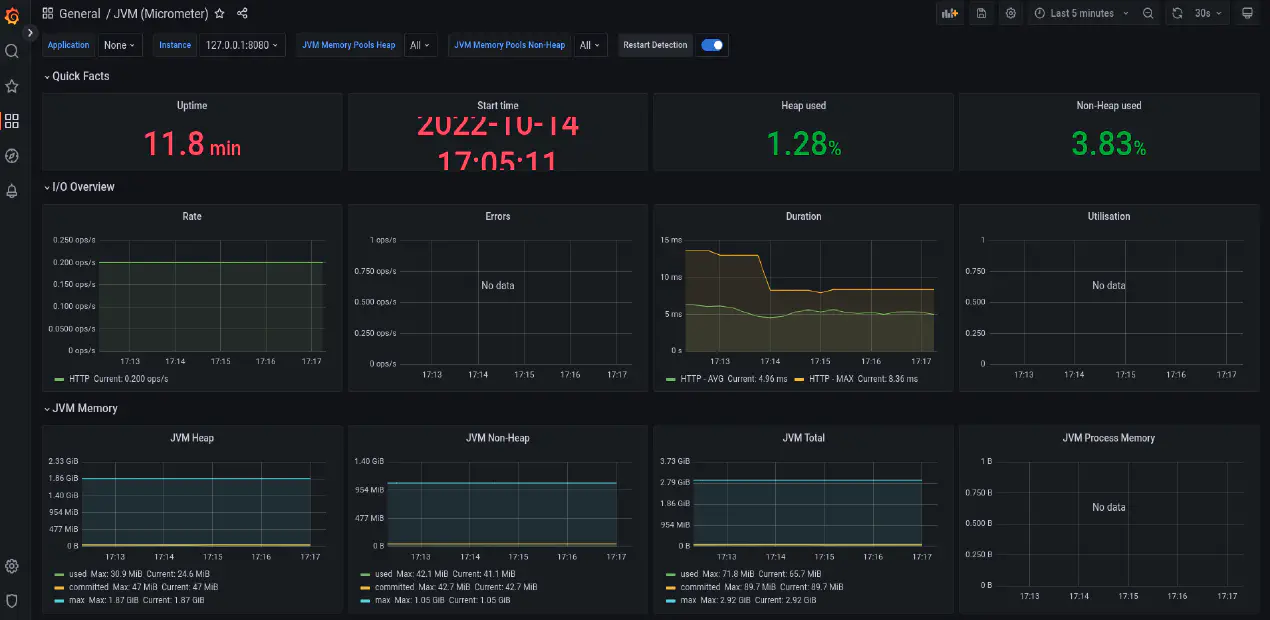The width and height of the screenshot is (1270, 620).
Task: Open Alerting via the bell sidebar icon
Action: tap(11, 190)
